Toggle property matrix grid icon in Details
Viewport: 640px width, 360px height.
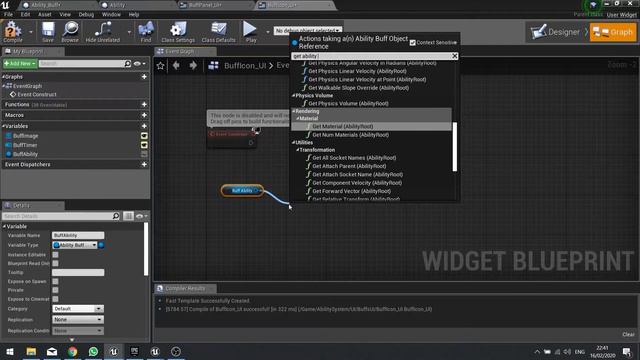[x=128, y=216]
